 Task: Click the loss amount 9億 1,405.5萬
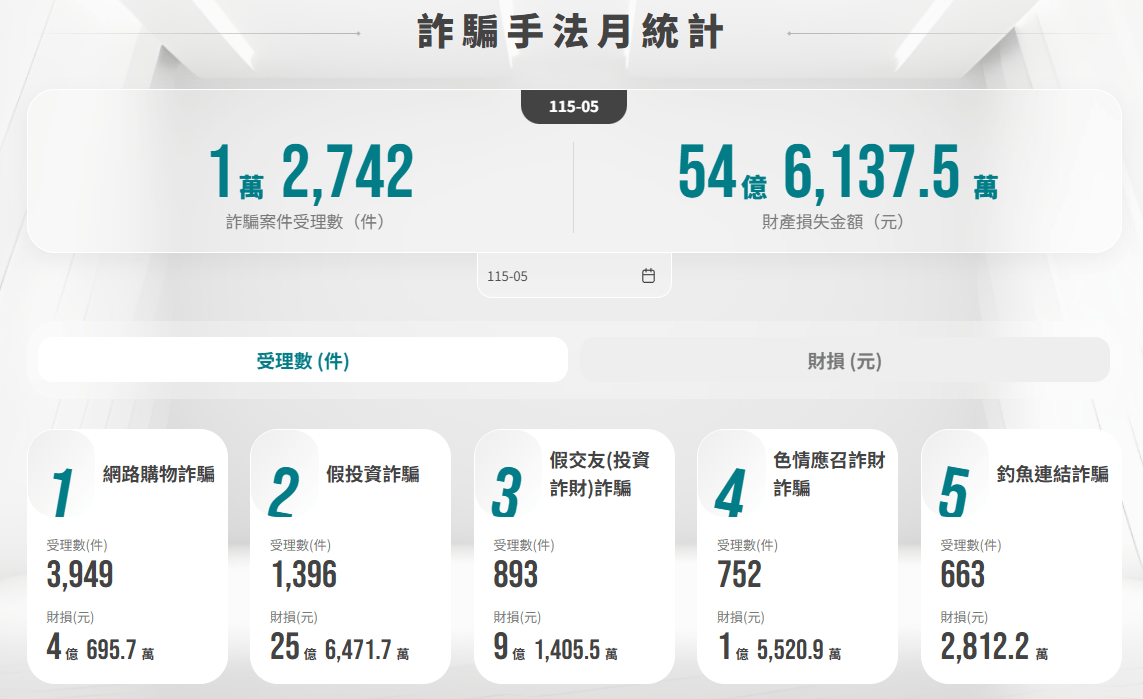coord(555,647)
